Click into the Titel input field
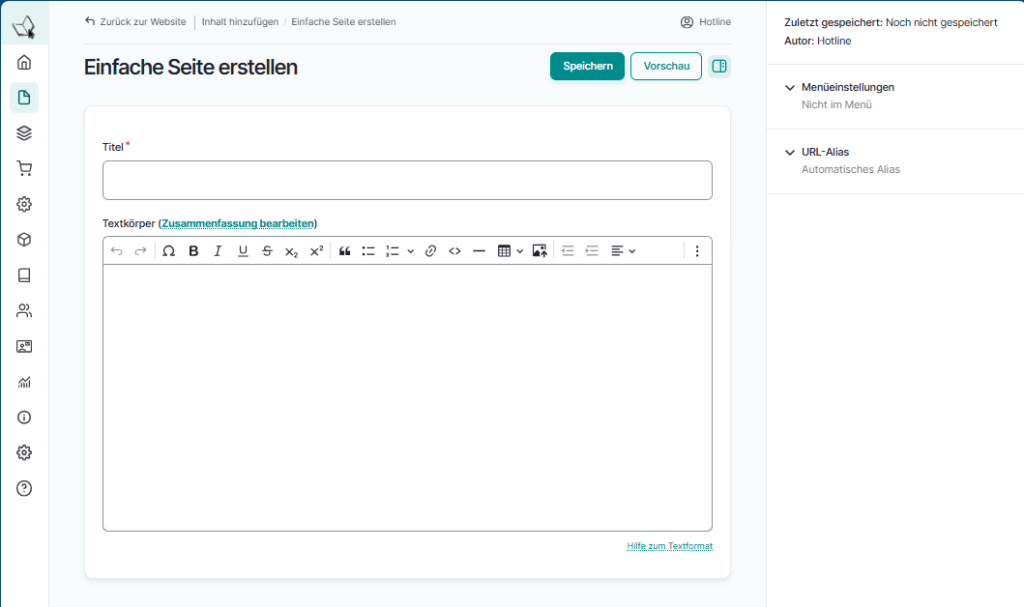This screenshot has width=1024, height=607. pos(407,180)
